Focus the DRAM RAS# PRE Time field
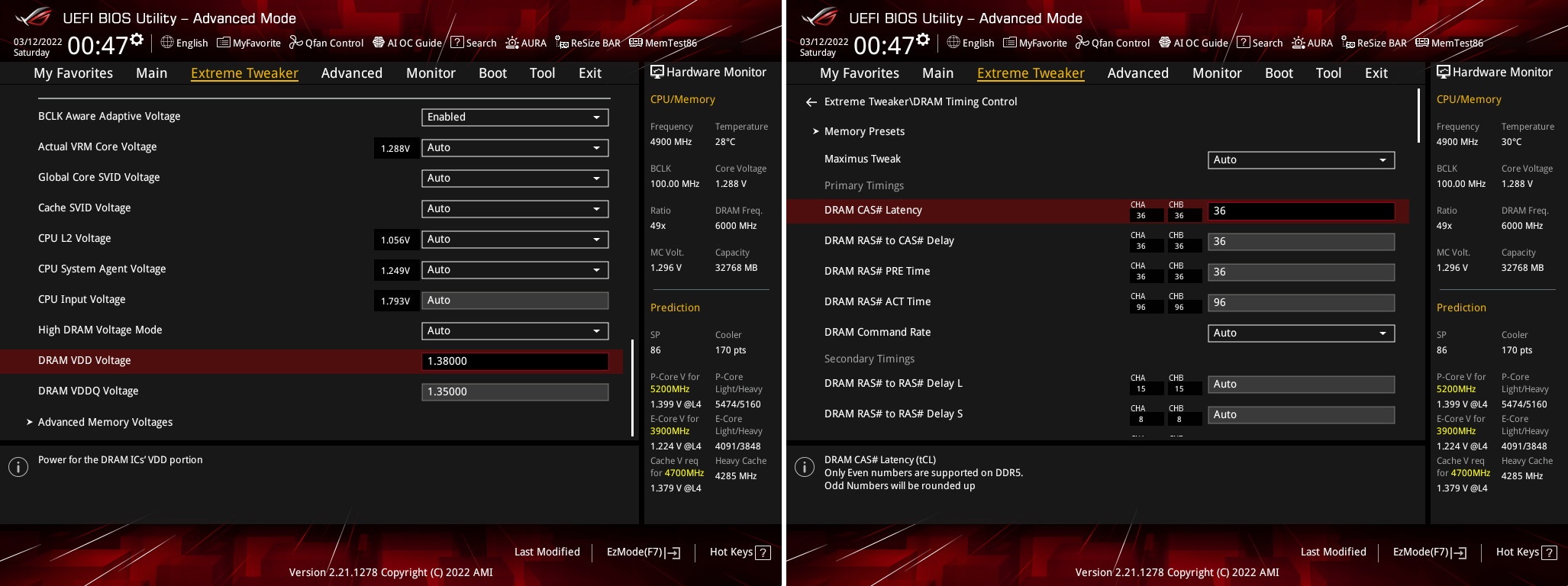Viewport: 1568px width, 586px height. (1301, 272)
